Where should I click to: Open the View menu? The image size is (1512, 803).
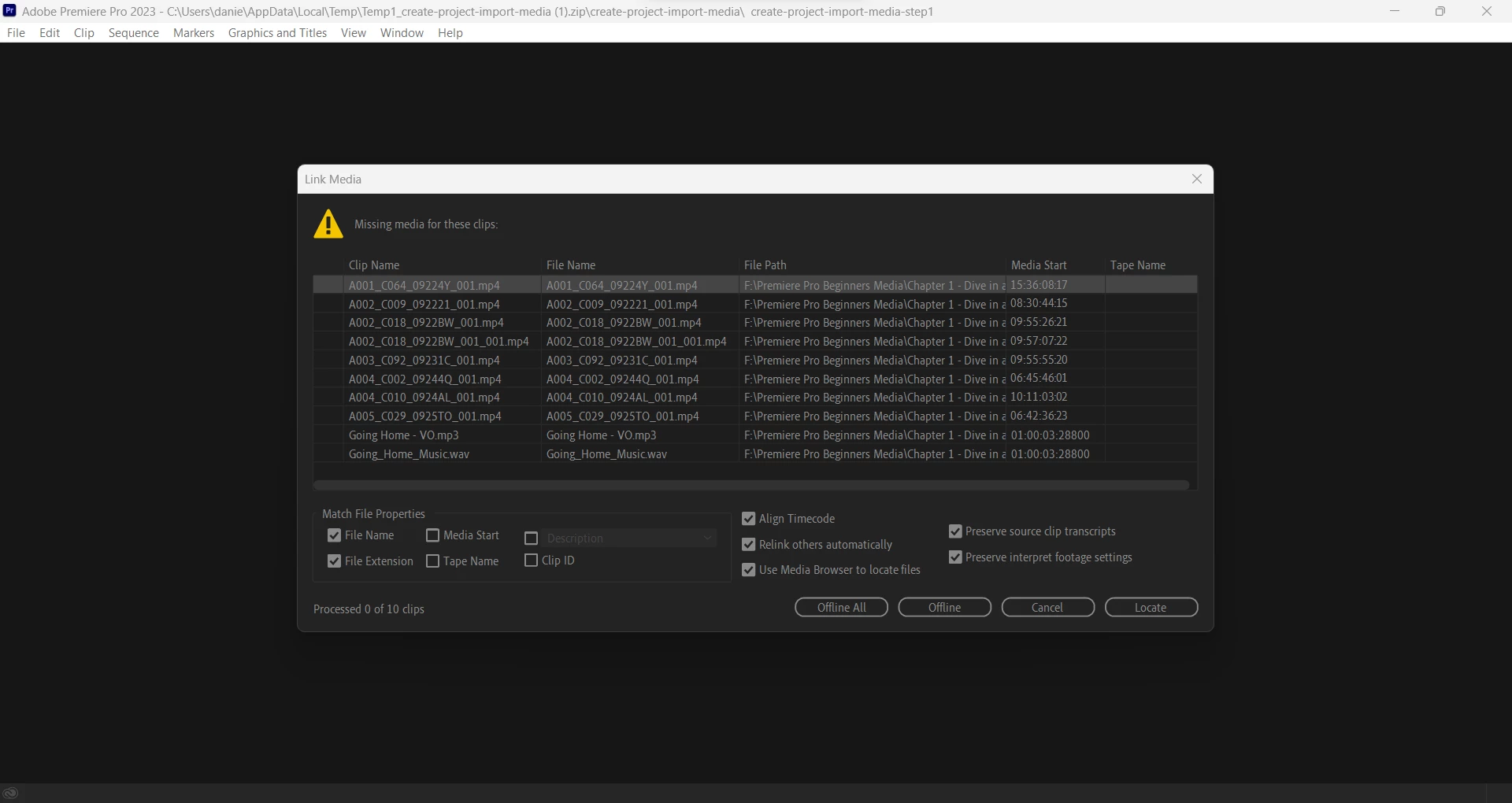[x=354, y=32]
